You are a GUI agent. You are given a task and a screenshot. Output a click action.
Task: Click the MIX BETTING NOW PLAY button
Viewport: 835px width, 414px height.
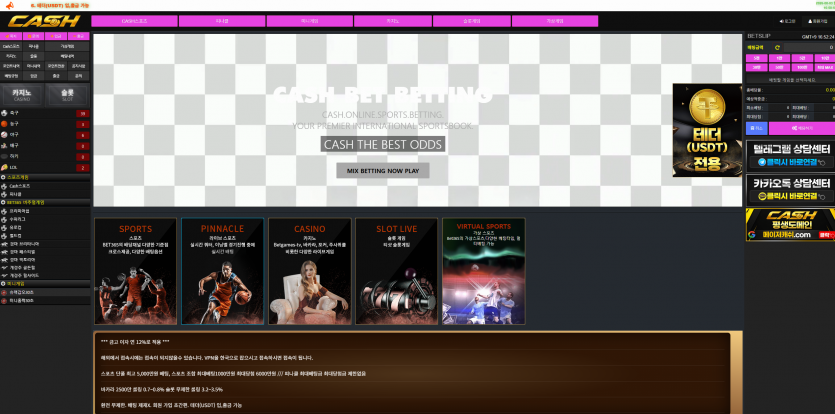click(x=383, y=171)
